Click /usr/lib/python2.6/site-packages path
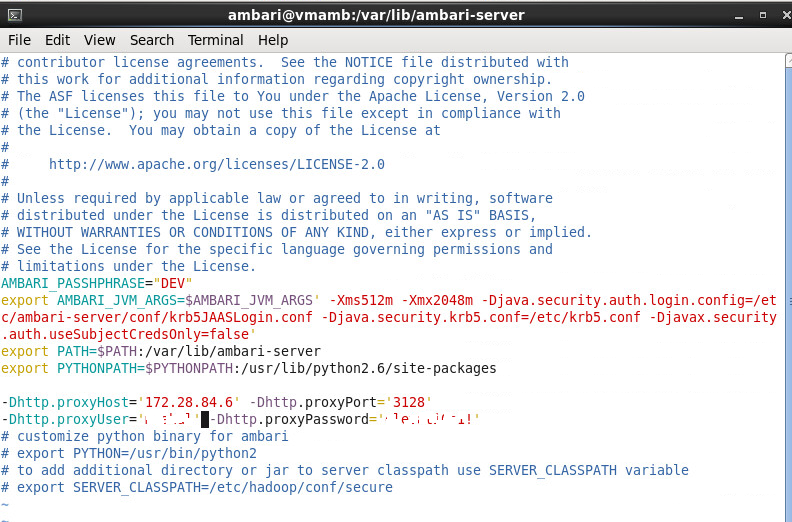792x522 pixels. (369, 368)
